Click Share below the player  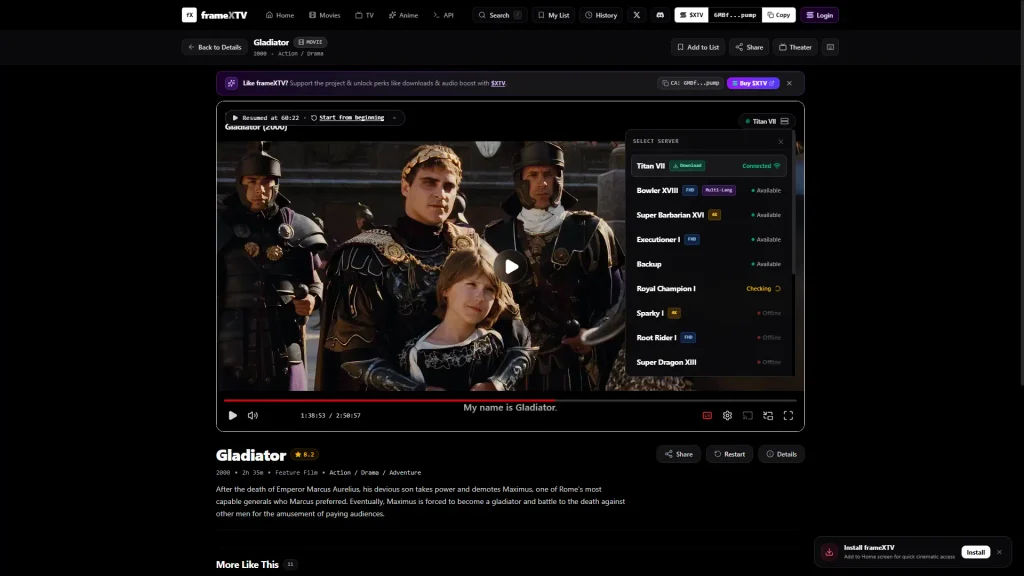tap(679, 455)
